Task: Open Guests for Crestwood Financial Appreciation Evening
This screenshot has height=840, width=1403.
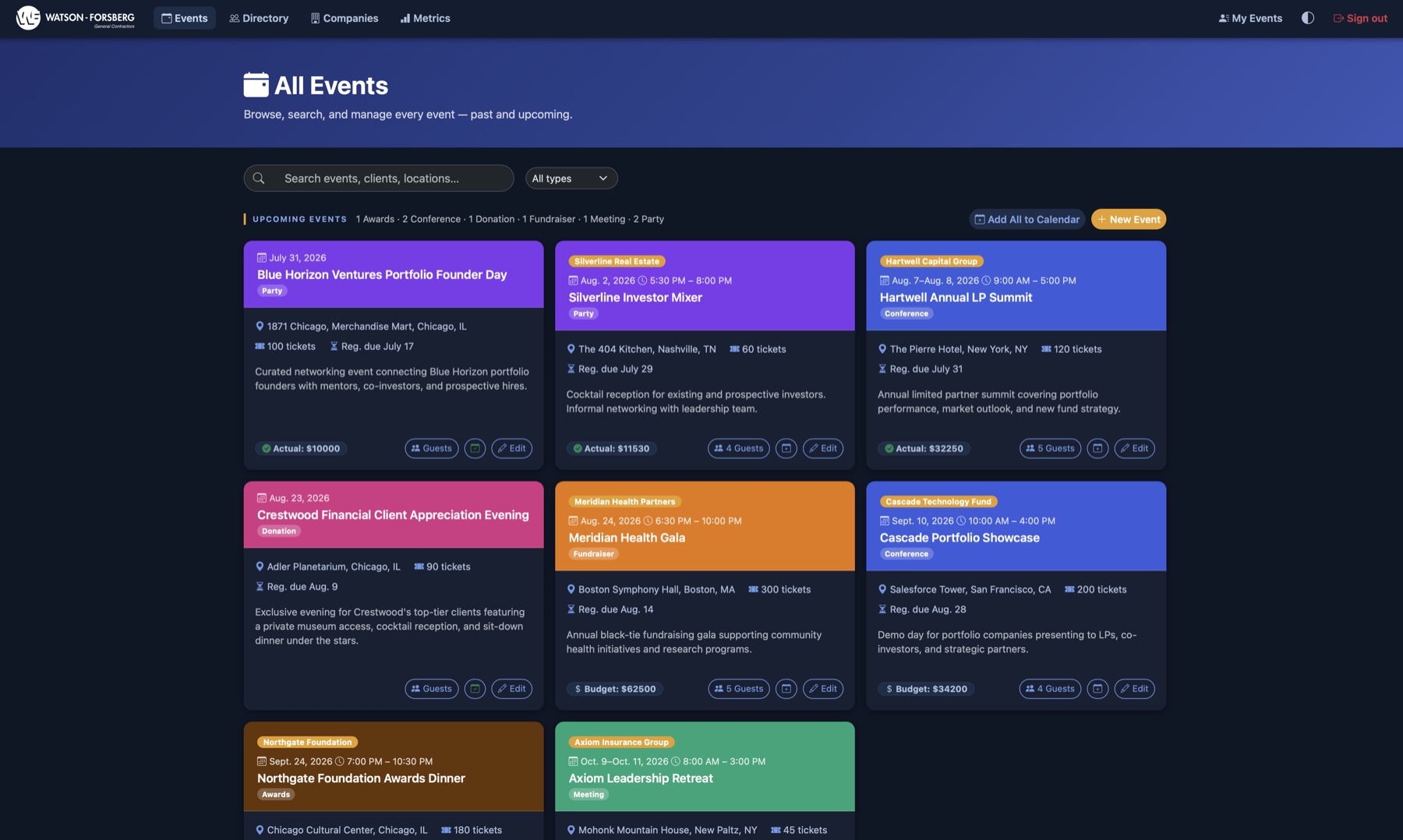Action: 431,689
